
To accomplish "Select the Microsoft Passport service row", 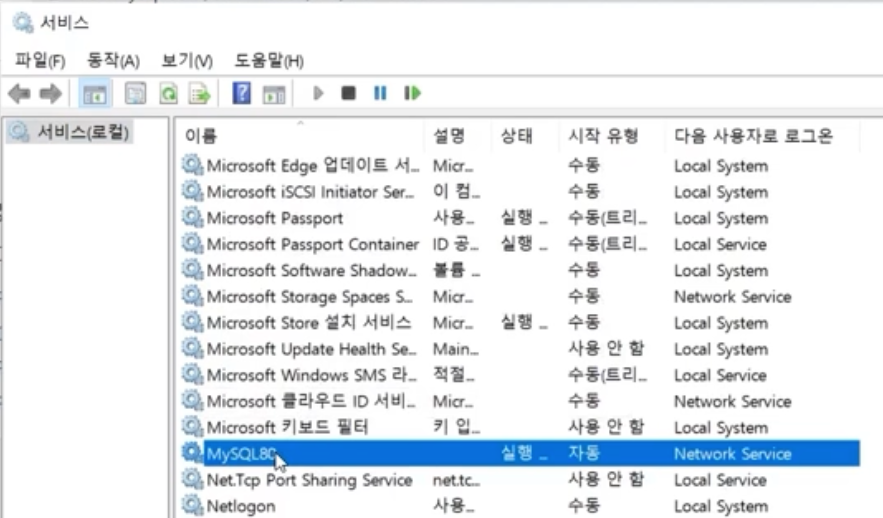I will 520,218.
